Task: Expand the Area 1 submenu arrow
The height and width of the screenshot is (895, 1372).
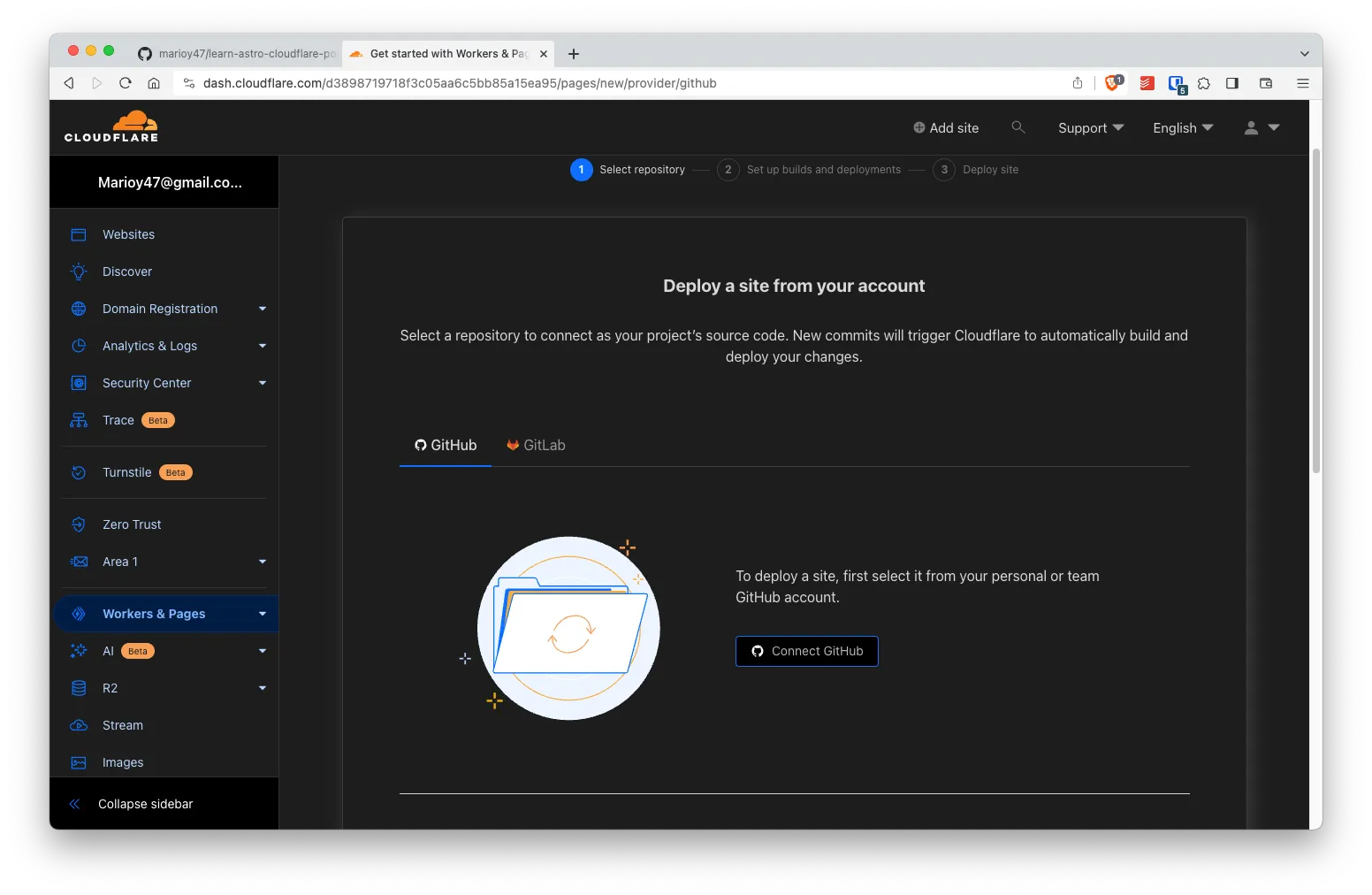Action: coord(263,562)
